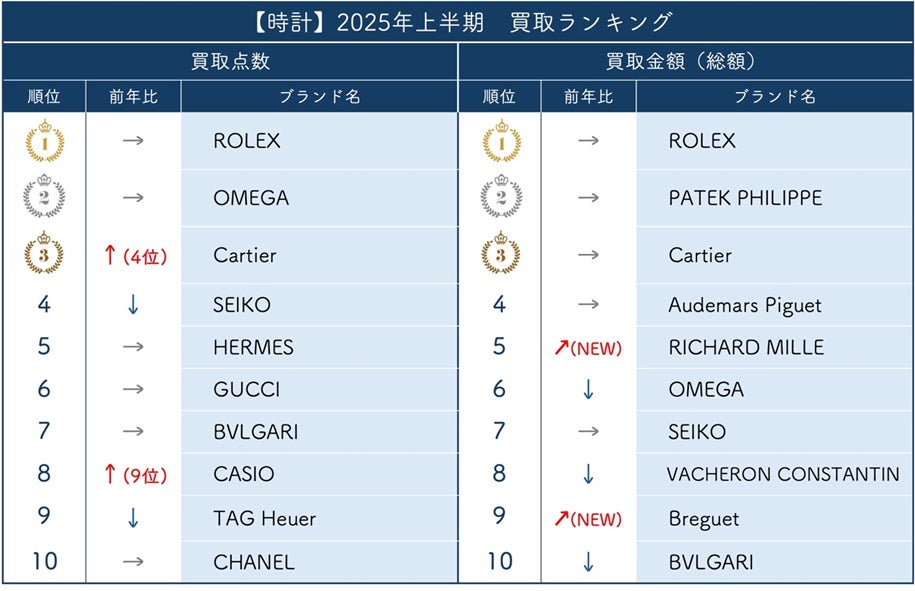Click the silver rank 2 medal in 買取点数
This screenshot has height=591, width=915.
tap(44, 196)
